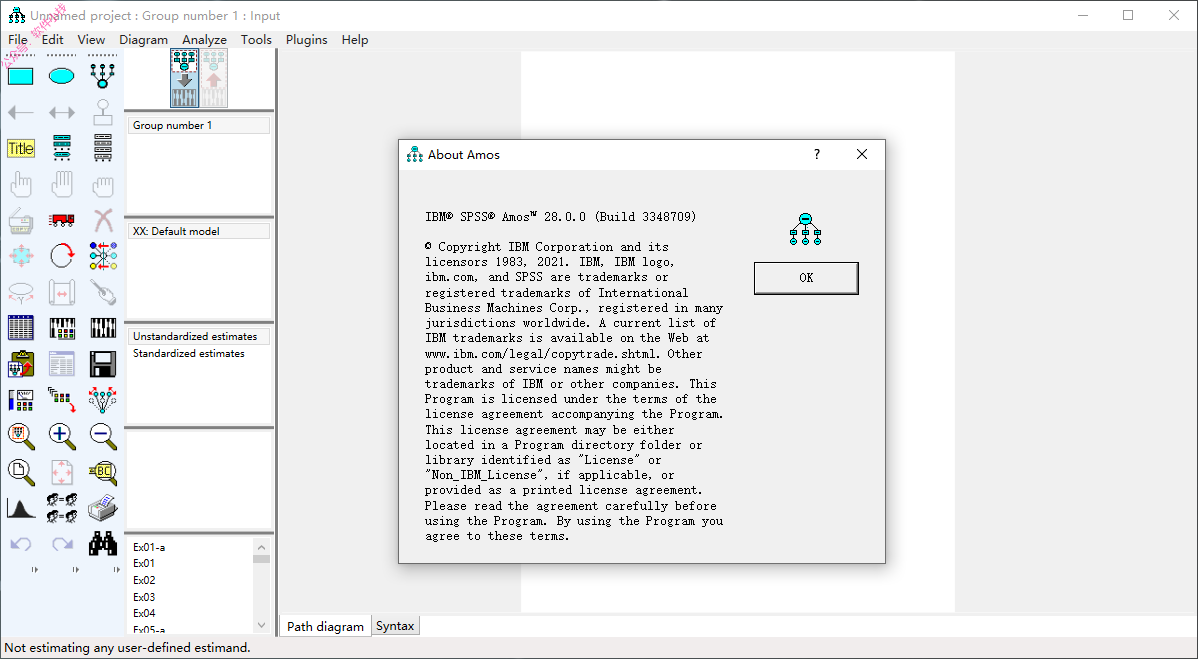Select the Drag properties between objects tool
Screen dimensions: 1198x659
62,399
